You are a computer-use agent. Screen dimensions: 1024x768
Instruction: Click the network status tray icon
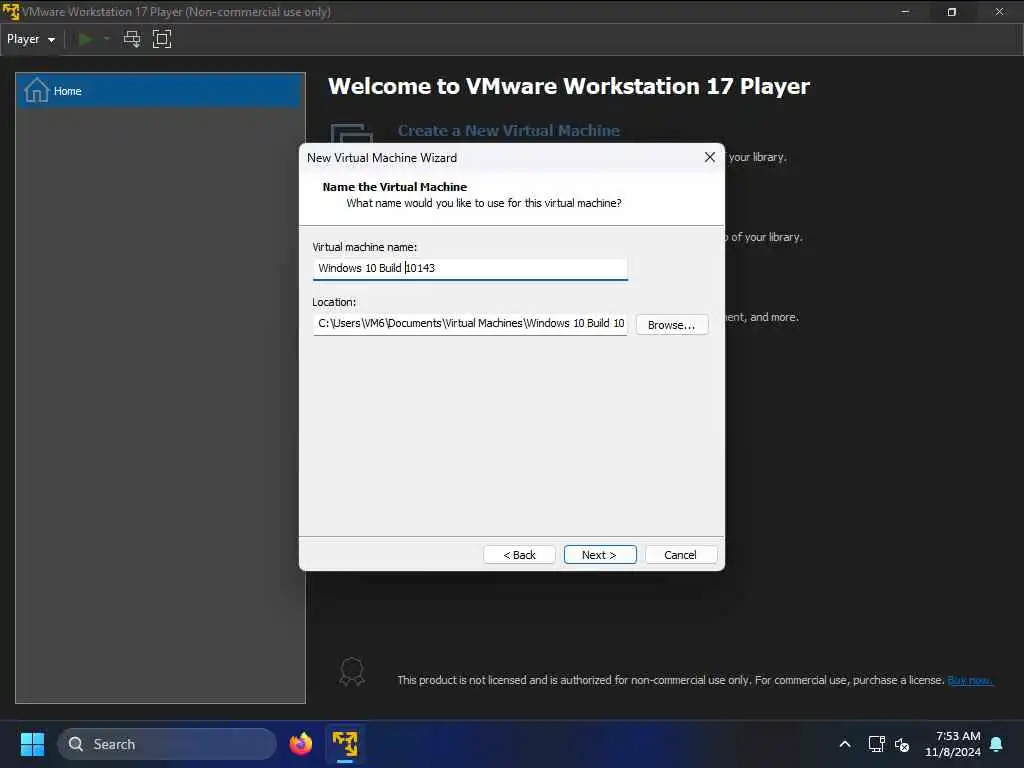(x=876, y=744)
